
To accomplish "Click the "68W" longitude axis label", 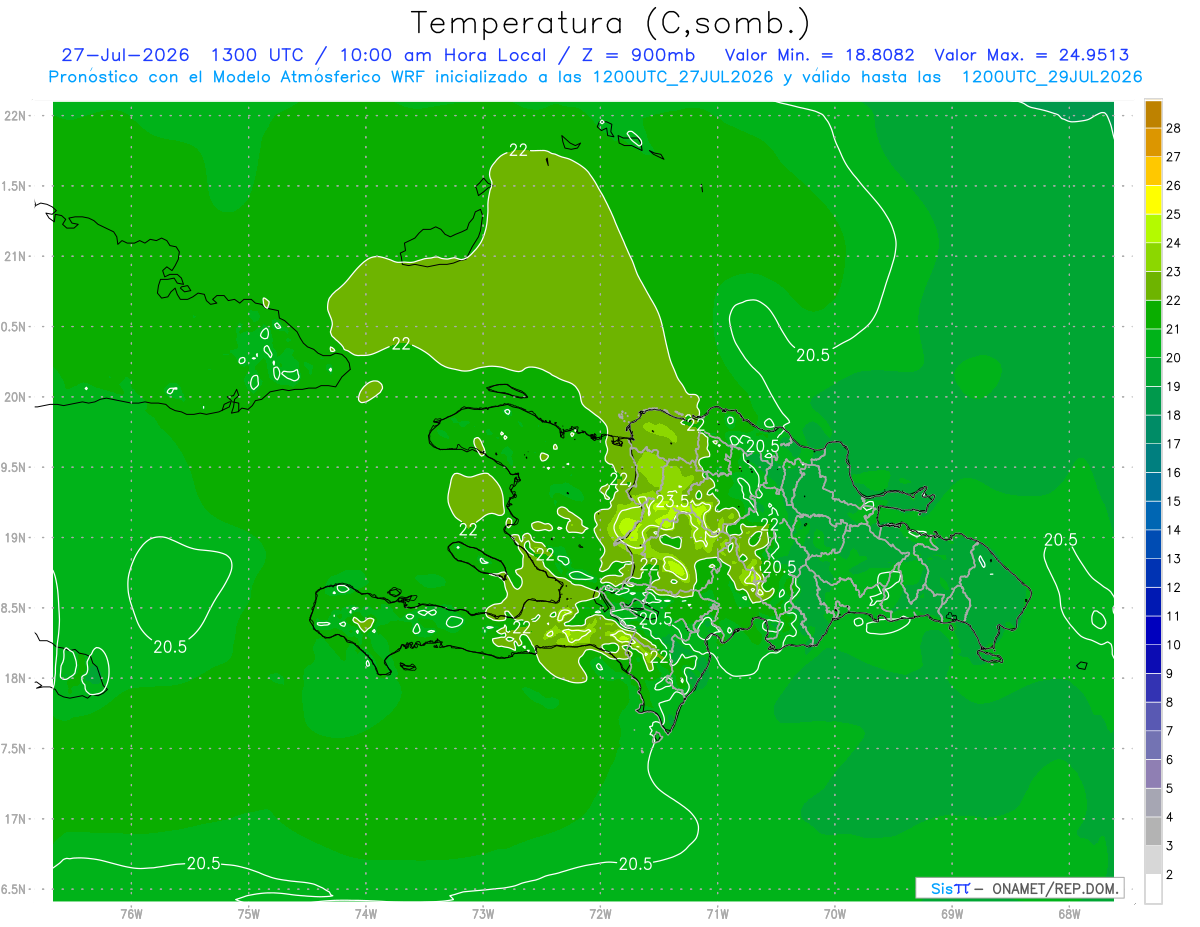I will click(1069, 912).
